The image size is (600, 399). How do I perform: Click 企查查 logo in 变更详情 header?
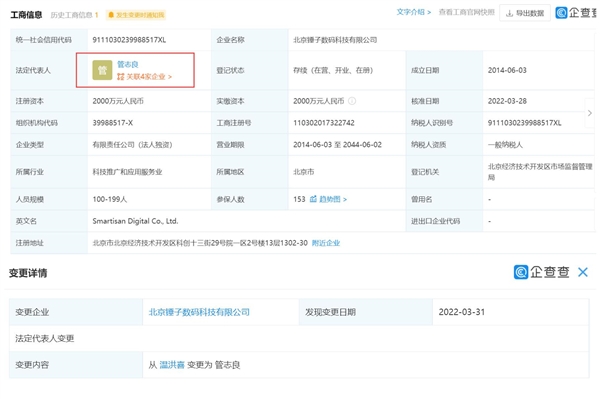tap(541, 272)
